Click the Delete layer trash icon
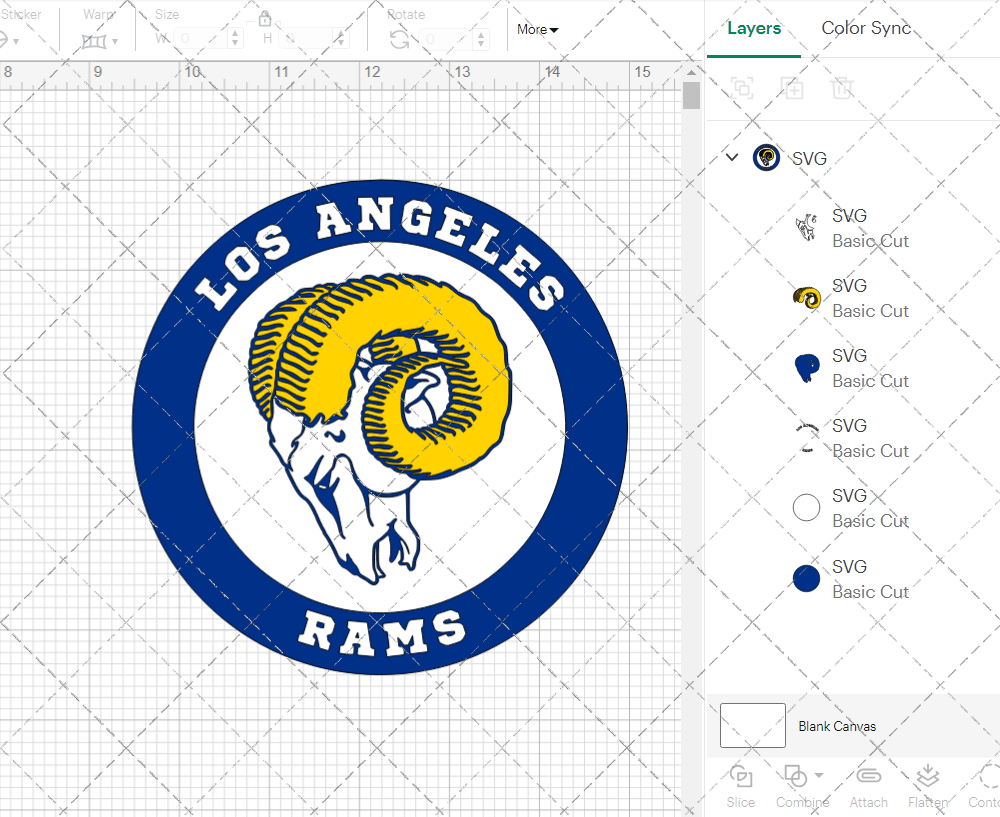The width and height of the screenshot is (1000, 817). tap(842, 88)
